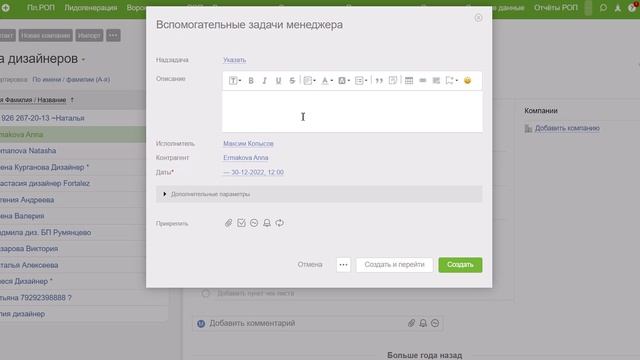Insert table in description

[409, 80]
